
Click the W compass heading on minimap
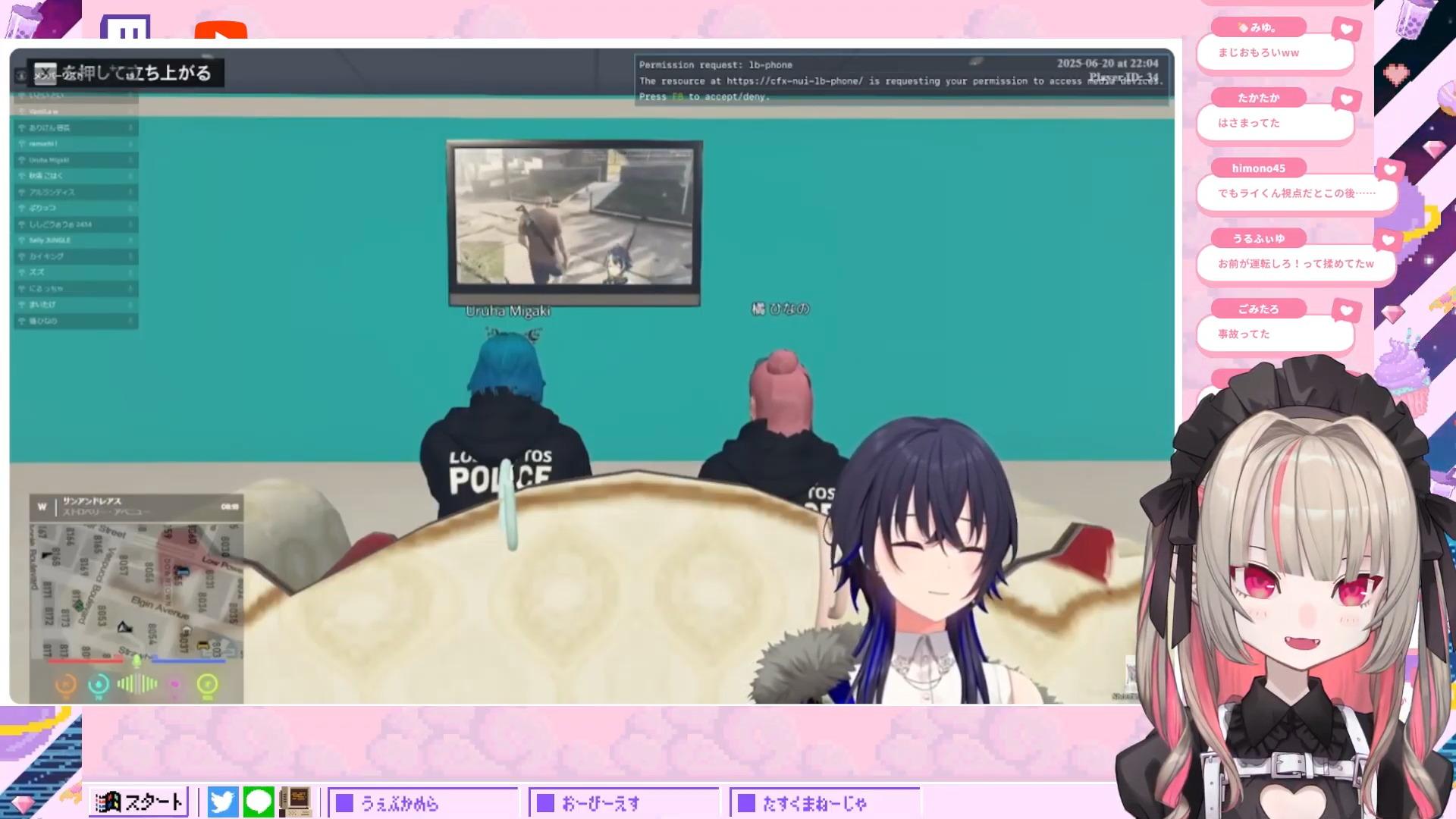tap(42, 507)
